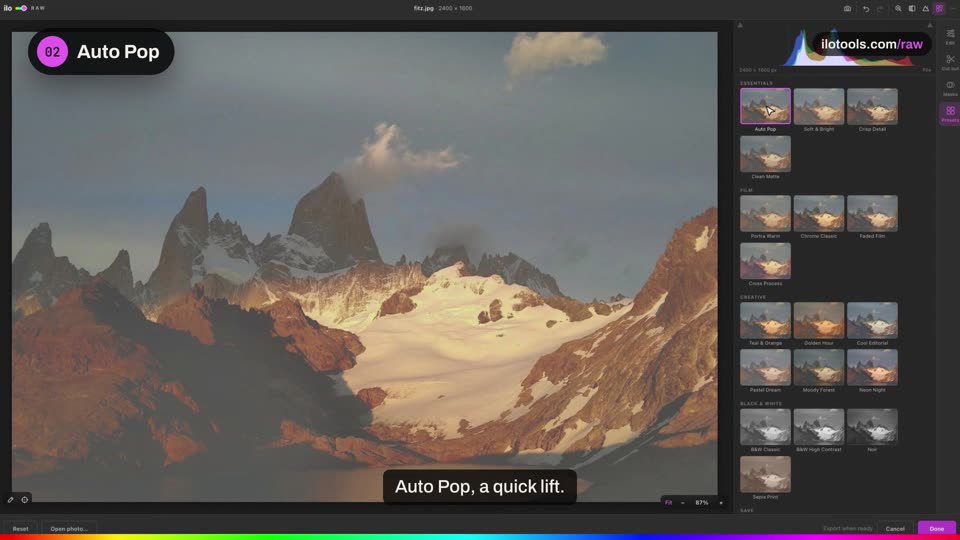Select the B&W Classic preset

click(x=765, y=427)
